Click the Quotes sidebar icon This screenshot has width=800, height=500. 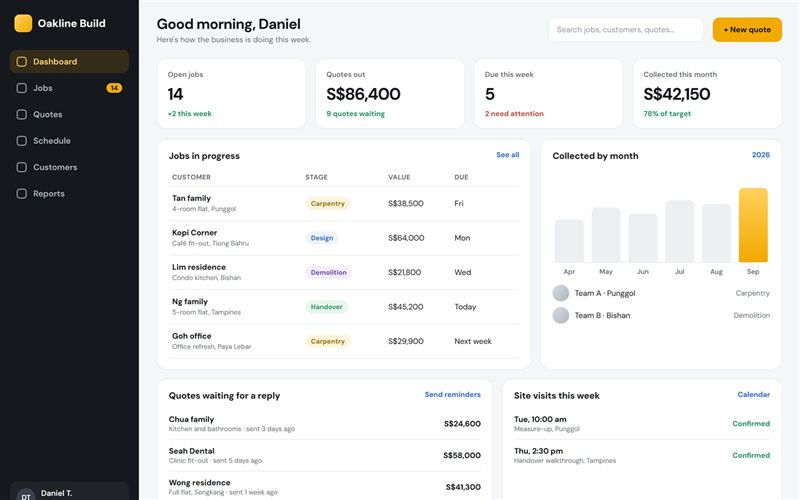coord(21,114)
